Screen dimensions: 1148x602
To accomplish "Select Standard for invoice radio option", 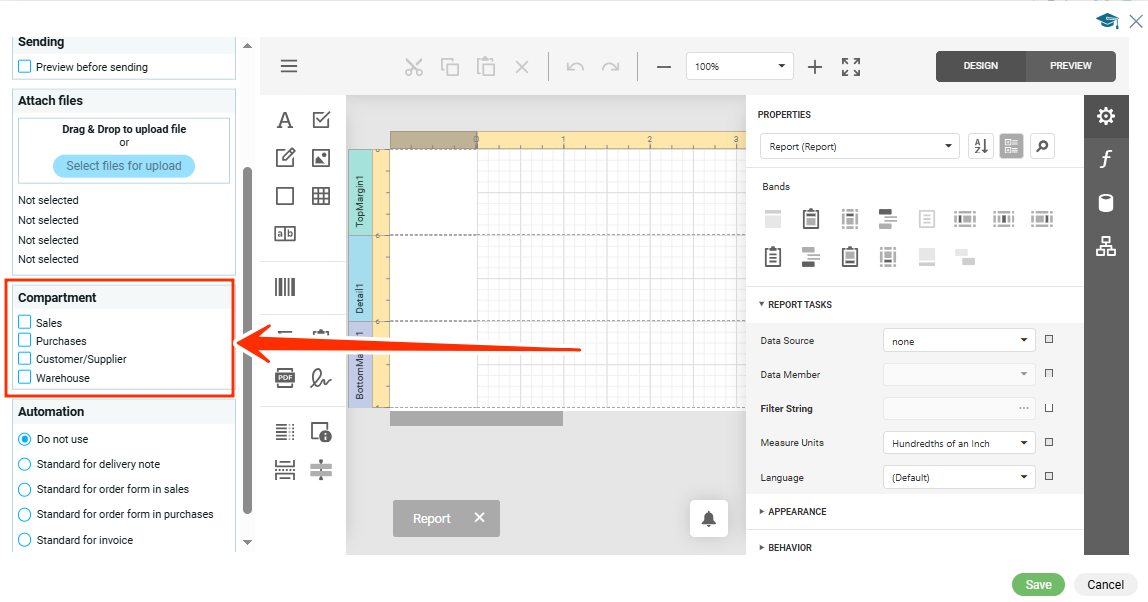I will tap(25, 540).
